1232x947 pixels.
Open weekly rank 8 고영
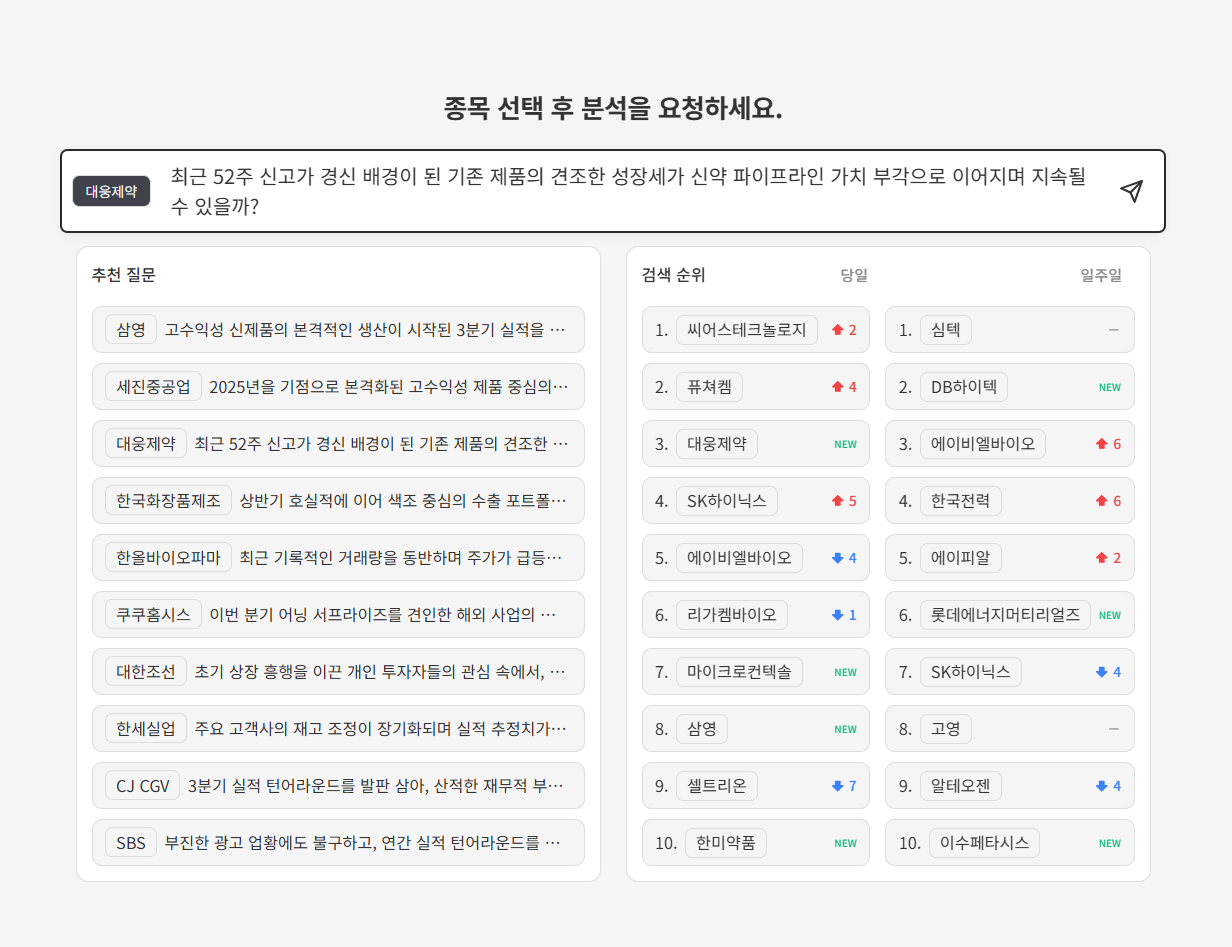[1010, 729]
